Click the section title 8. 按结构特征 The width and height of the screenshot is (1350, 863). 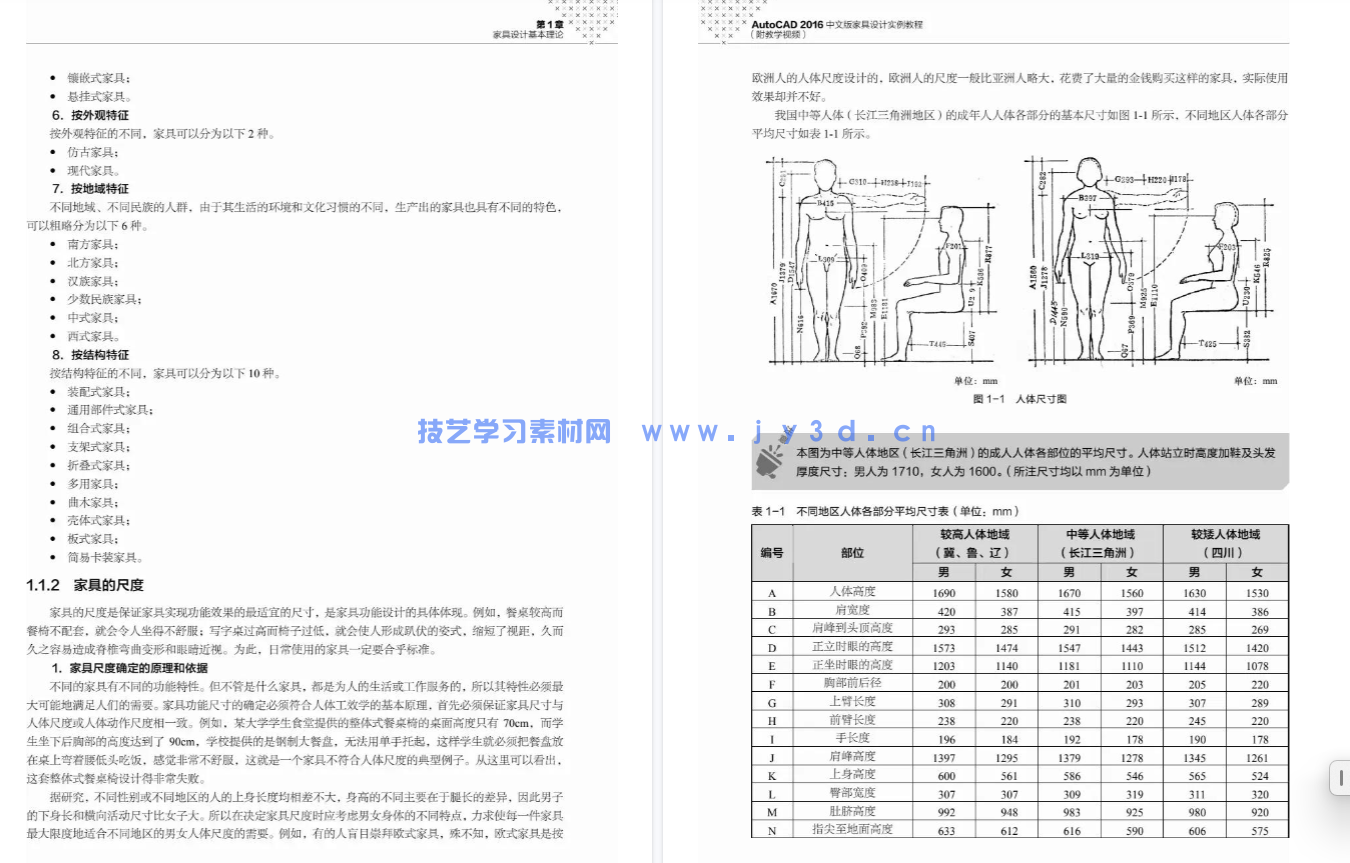tap(92, 354)
